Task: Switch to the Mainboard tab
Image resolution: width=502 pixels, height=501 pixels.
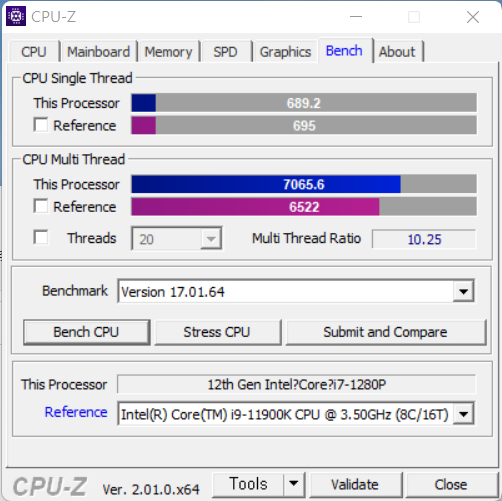Action: point(99,52)
